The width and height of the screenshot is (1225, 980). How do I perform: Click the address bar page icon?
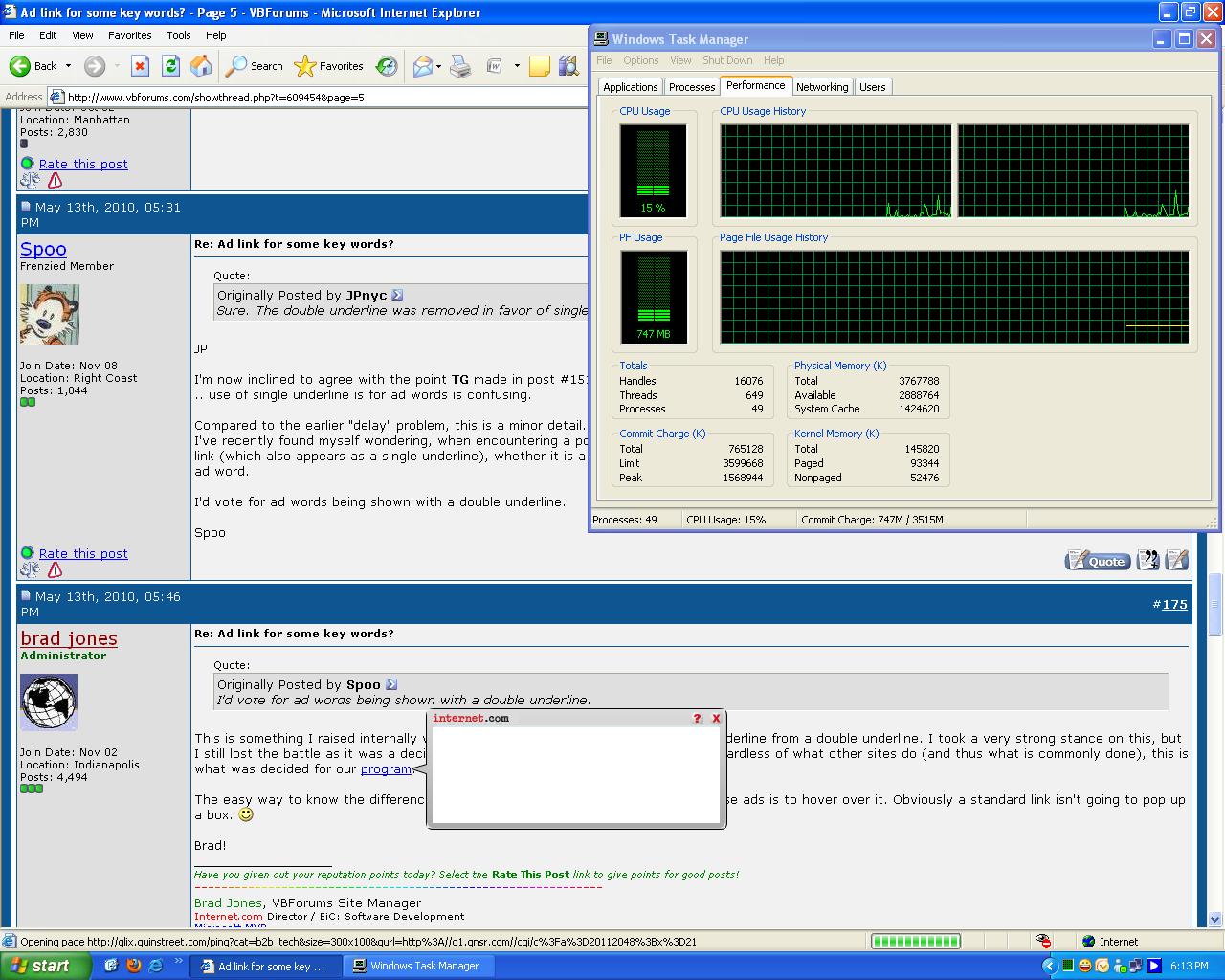pos(56,97)
